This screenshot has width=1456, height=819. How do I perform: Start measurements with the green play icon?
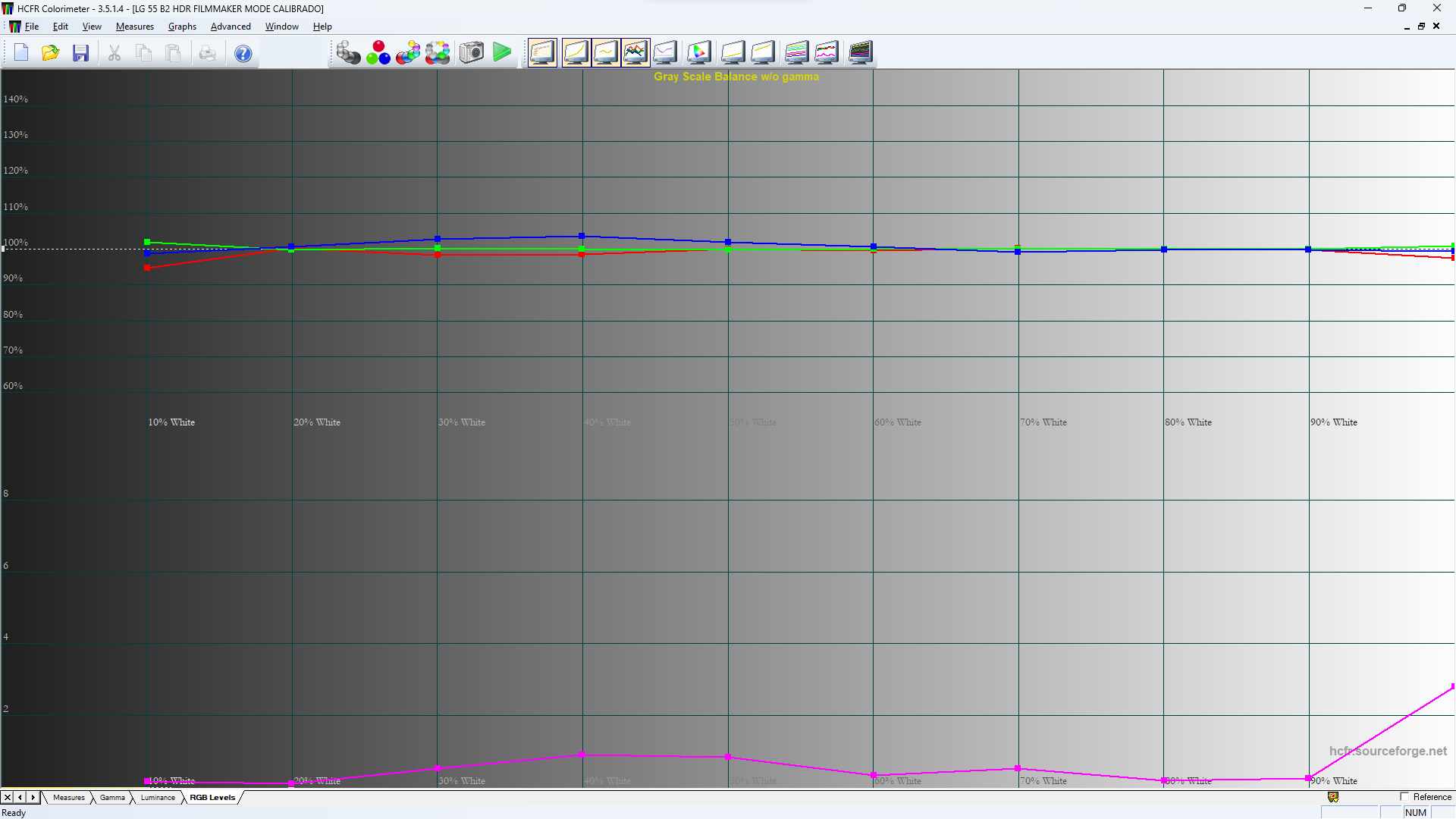[x=501, y=52]
